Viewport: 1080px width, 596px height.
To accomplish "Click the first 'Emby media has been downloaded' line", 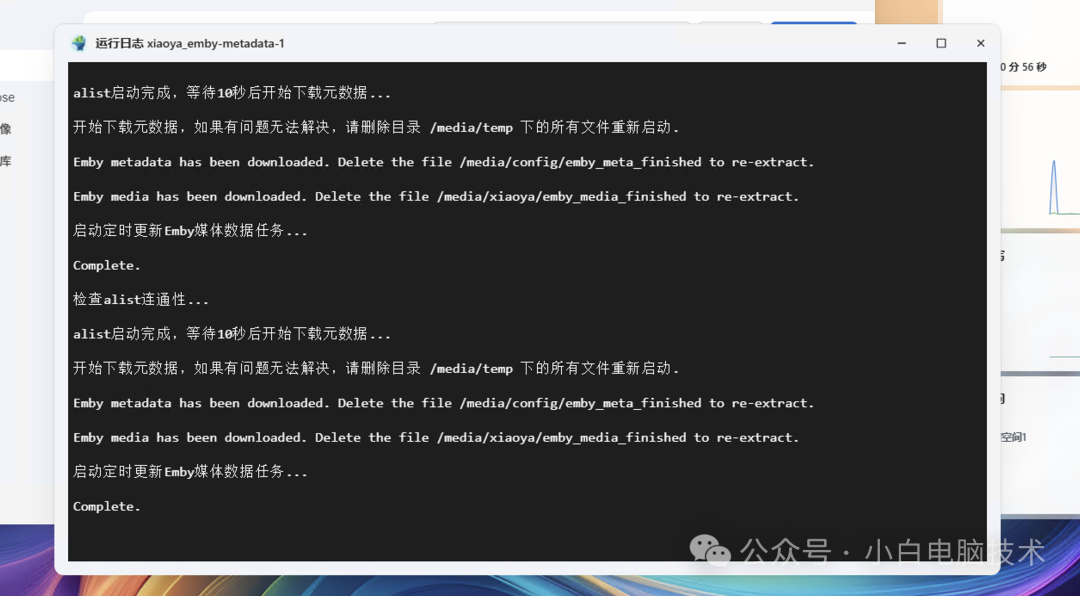I will [436, 196].
